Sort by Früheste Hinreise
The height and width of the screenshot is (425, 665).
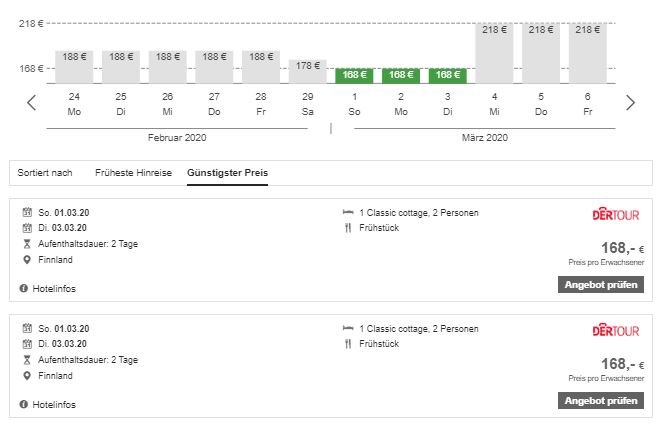(x=134, y=173)
